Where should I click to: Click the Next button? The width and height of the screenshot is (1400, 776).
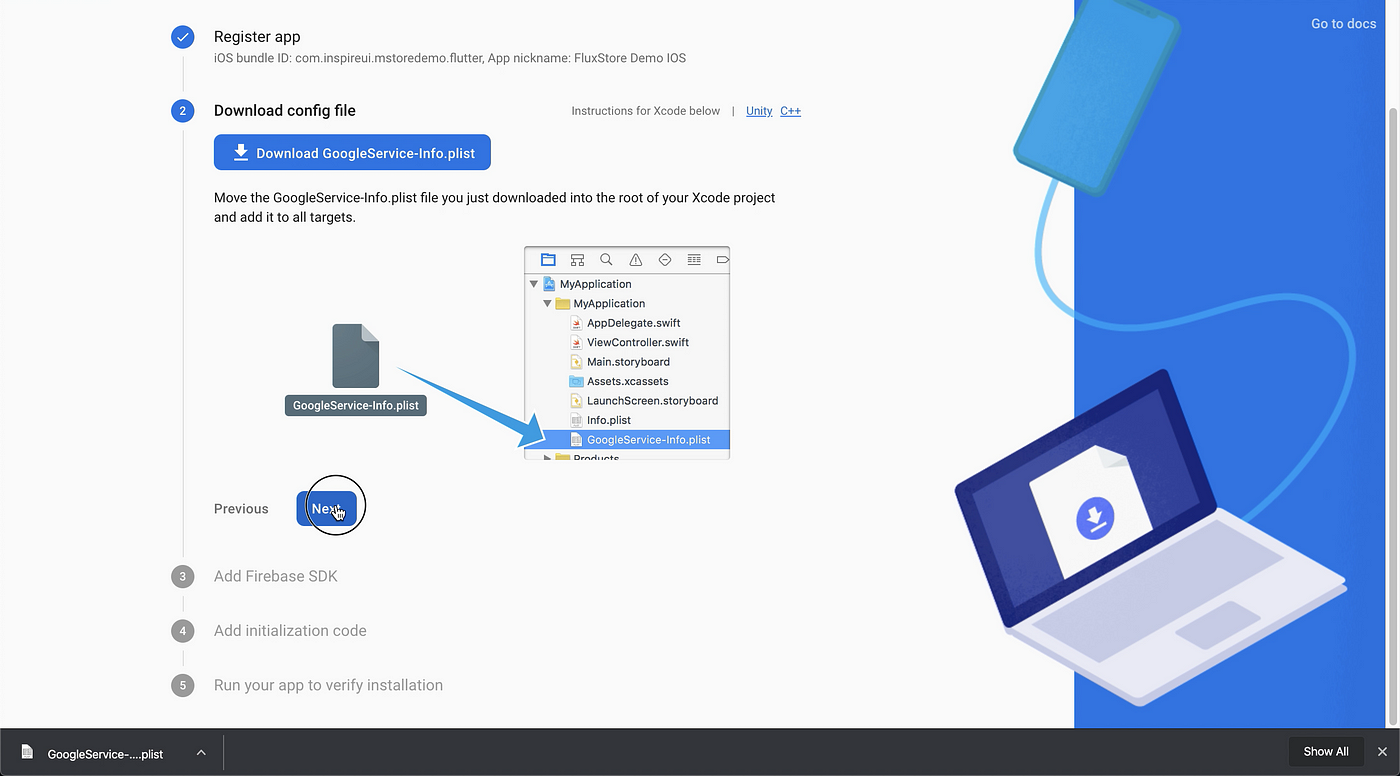point(326,508)
